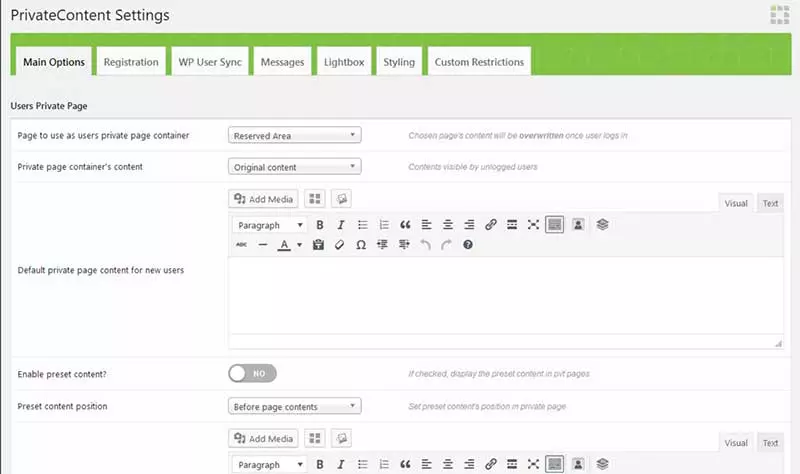Open the Styling tab
The height and width of the screenshot is (474, 800).
pyautogui.click(x=399, y=62)
